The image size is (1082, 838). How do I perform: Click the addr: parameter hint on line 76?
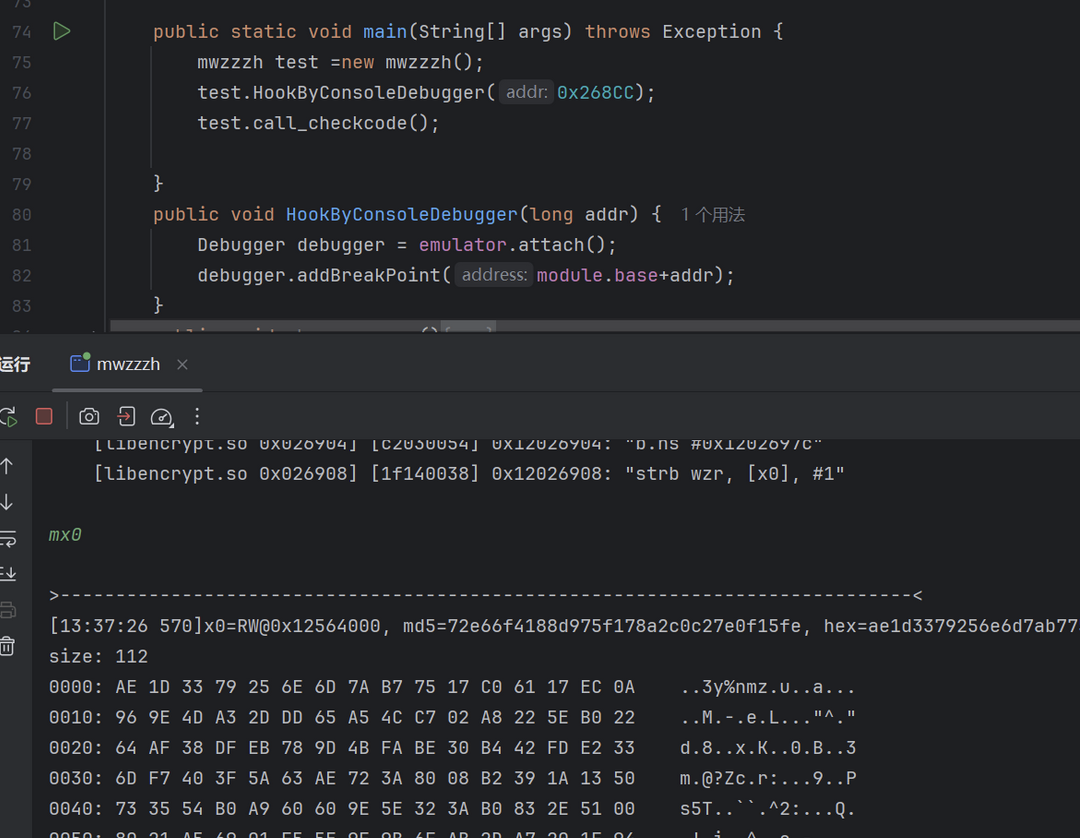(x=527, y=92)
